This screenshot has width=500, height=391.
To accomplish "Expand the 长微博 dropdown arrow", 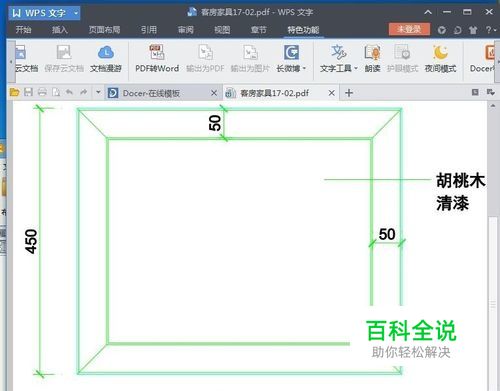I will click(x=304, y=68).
